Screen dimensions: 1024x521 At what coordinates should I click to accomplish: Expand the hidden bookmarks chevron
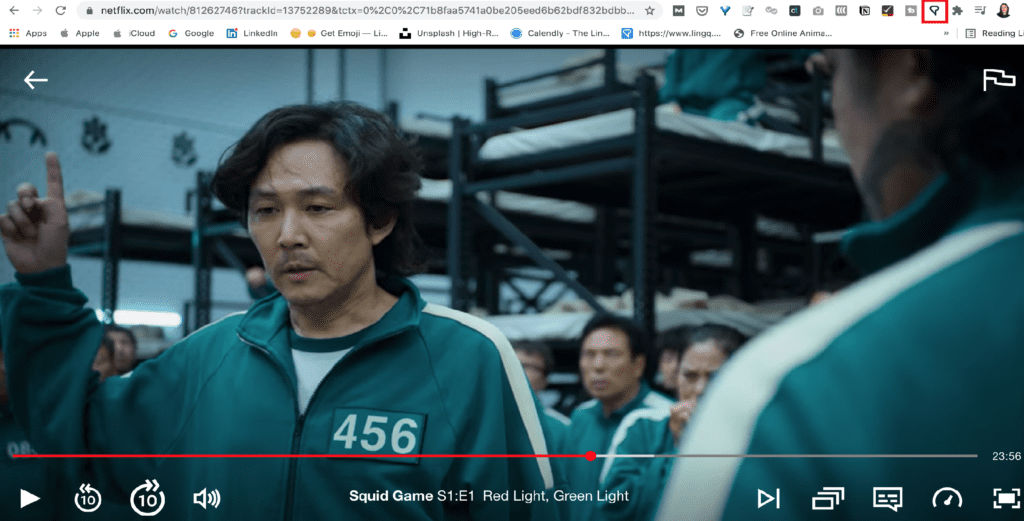(x=946, y=33)
